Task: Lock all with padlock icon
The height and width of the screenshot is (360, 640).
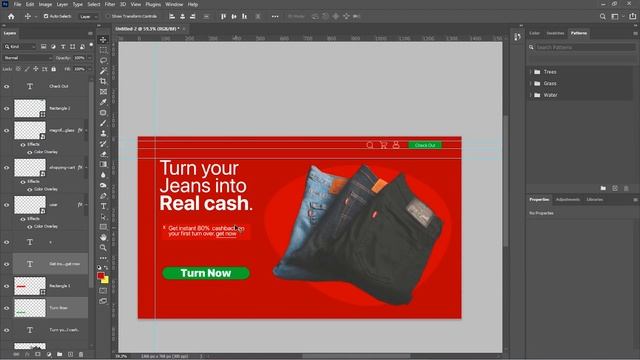Action: (x=53, y=69)
